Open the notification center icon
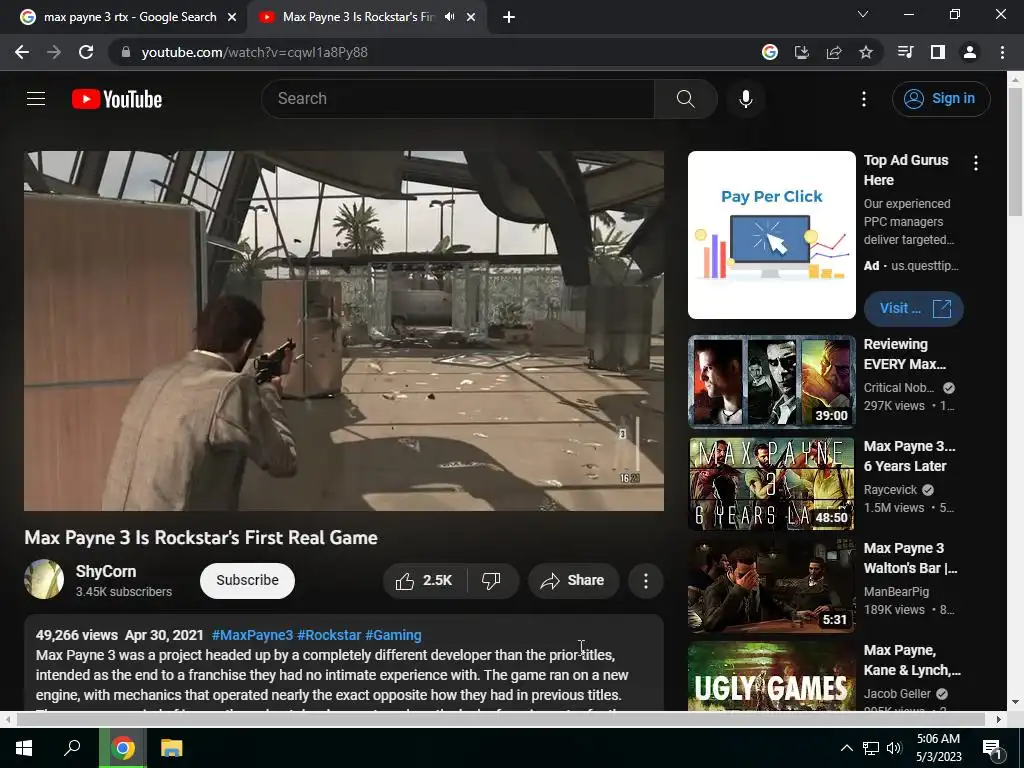The image size is (1024, 768). coord(992,748)
